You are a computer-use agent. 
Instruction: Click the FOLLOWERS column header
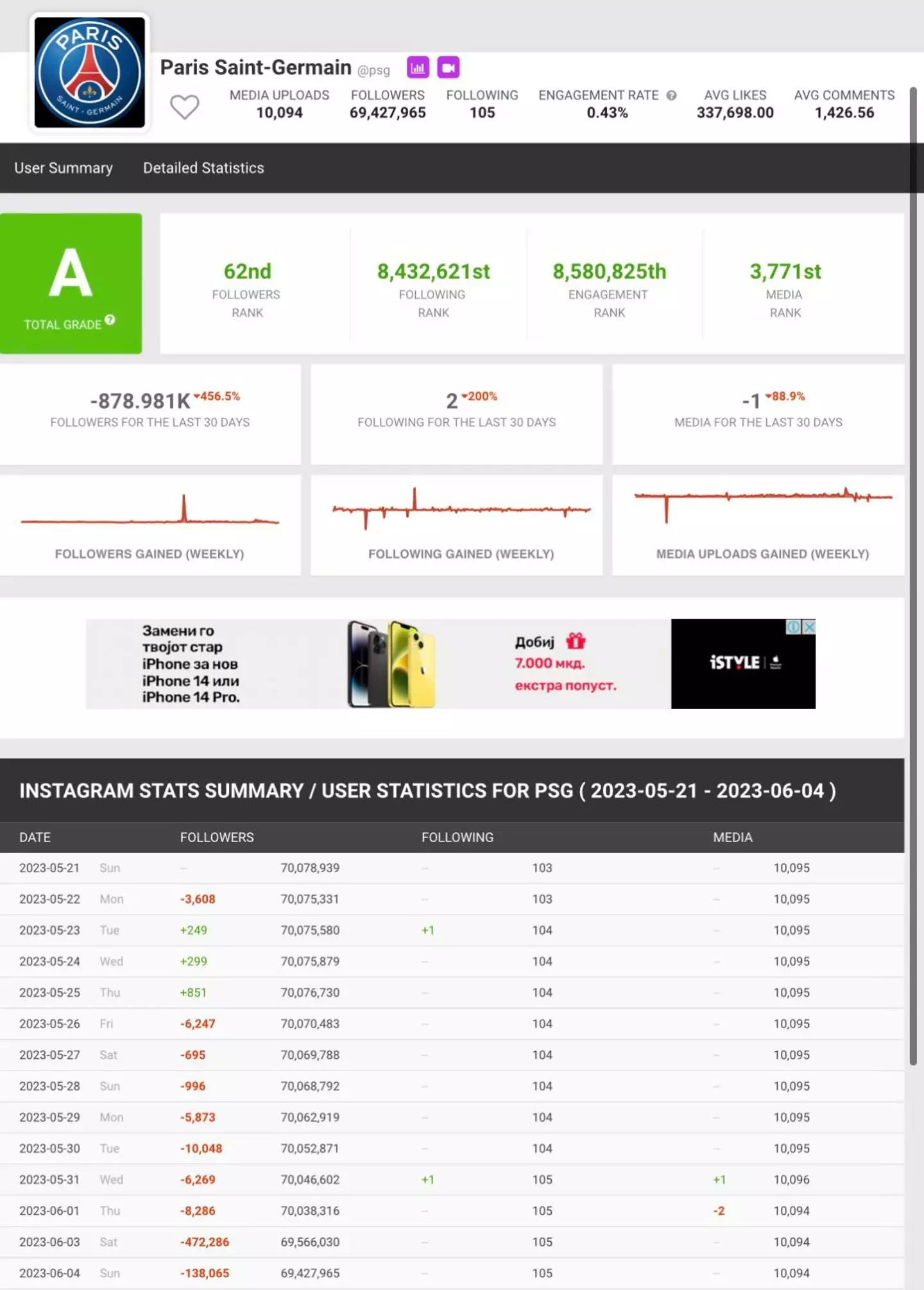[217, 838]
